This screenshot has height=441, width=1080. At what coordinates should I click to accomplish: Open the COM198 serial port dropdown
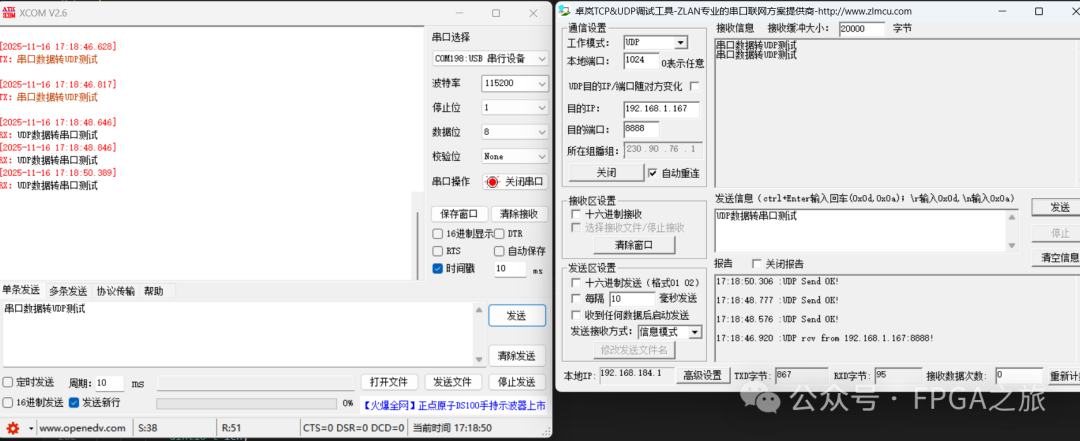coord(490,59)
